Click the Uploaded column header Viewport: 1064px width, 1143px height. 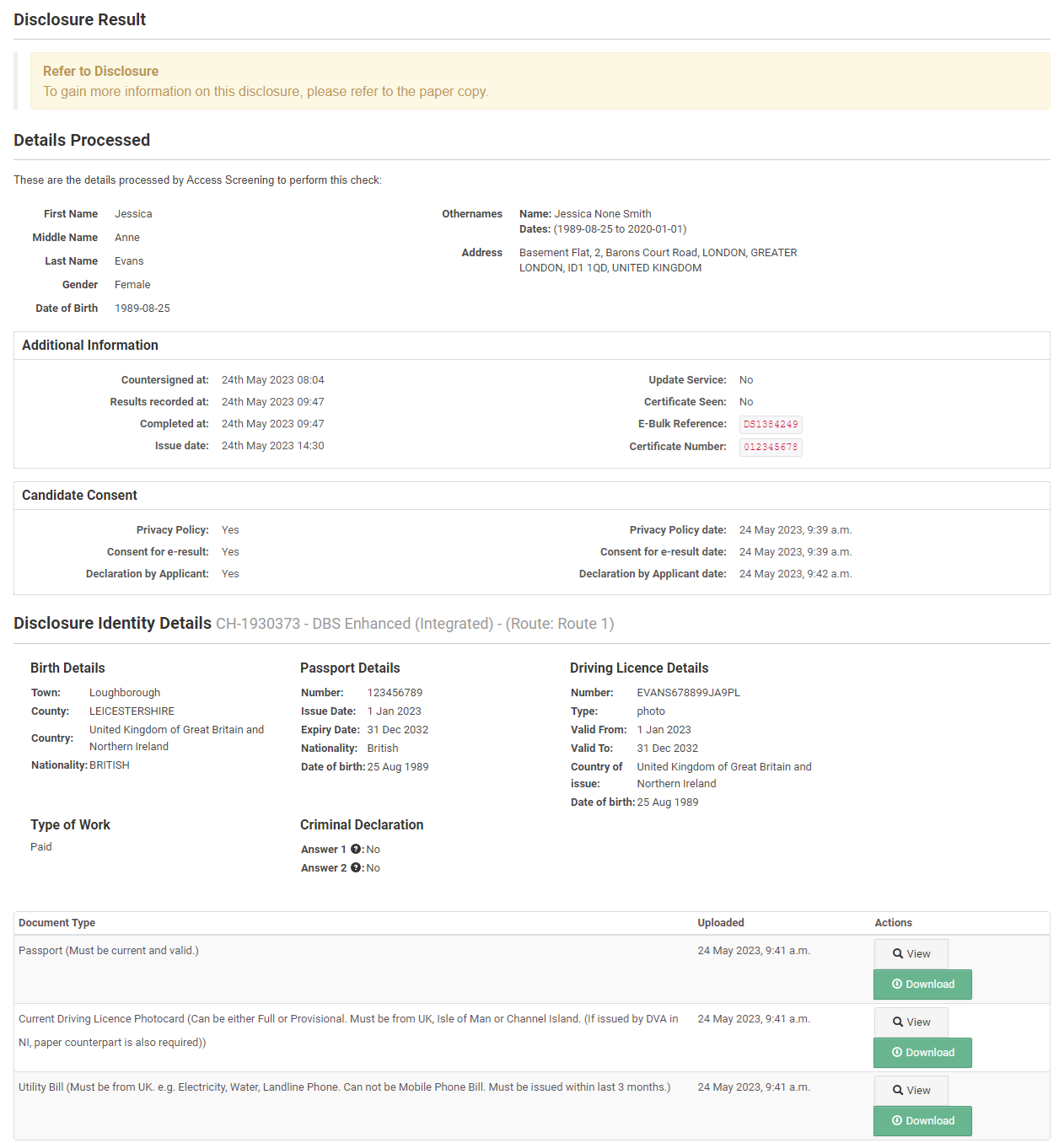pos(721,923)
